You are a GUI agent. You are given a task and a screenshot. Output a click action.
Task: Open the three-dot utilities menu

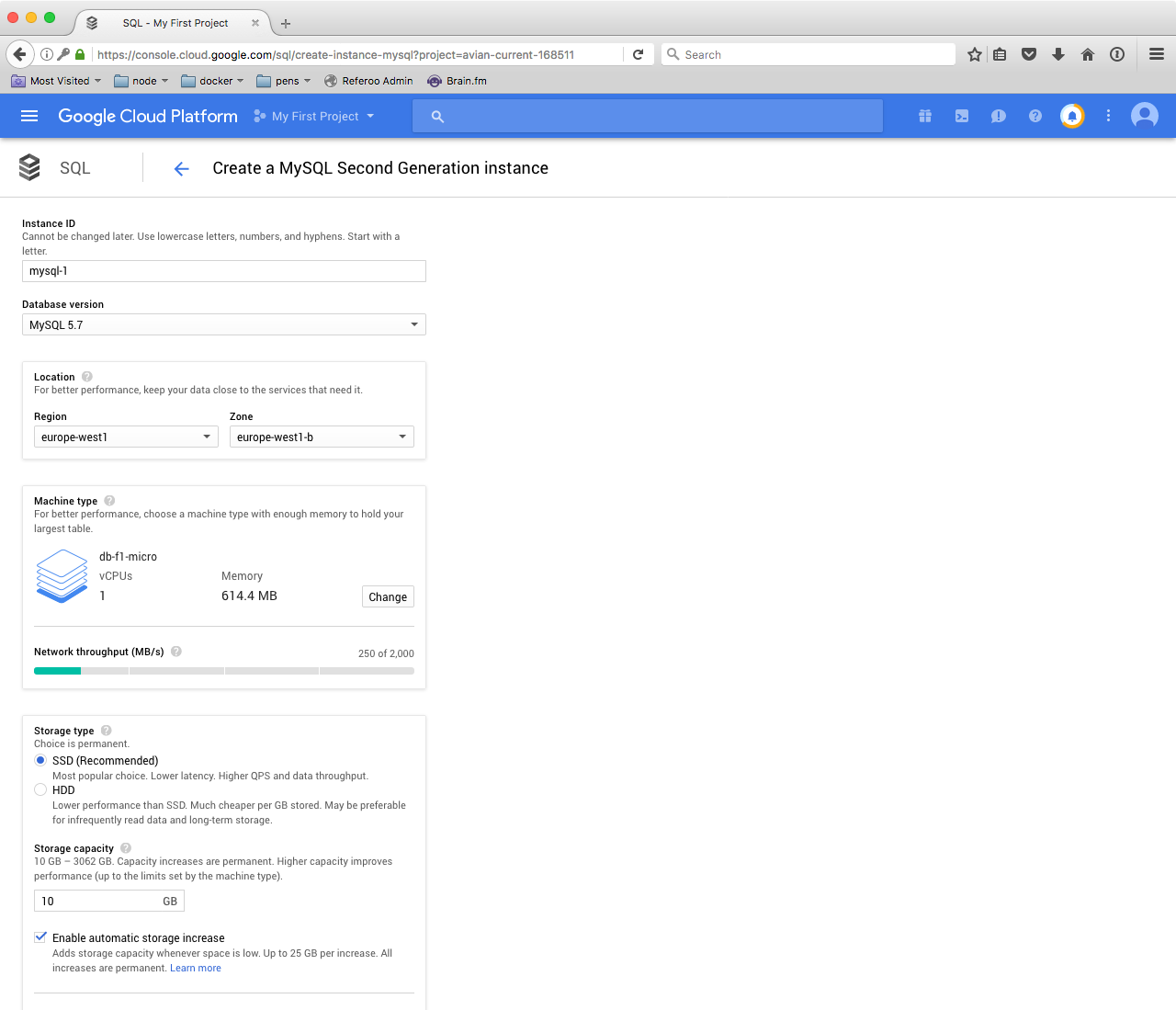(1108, 116)
